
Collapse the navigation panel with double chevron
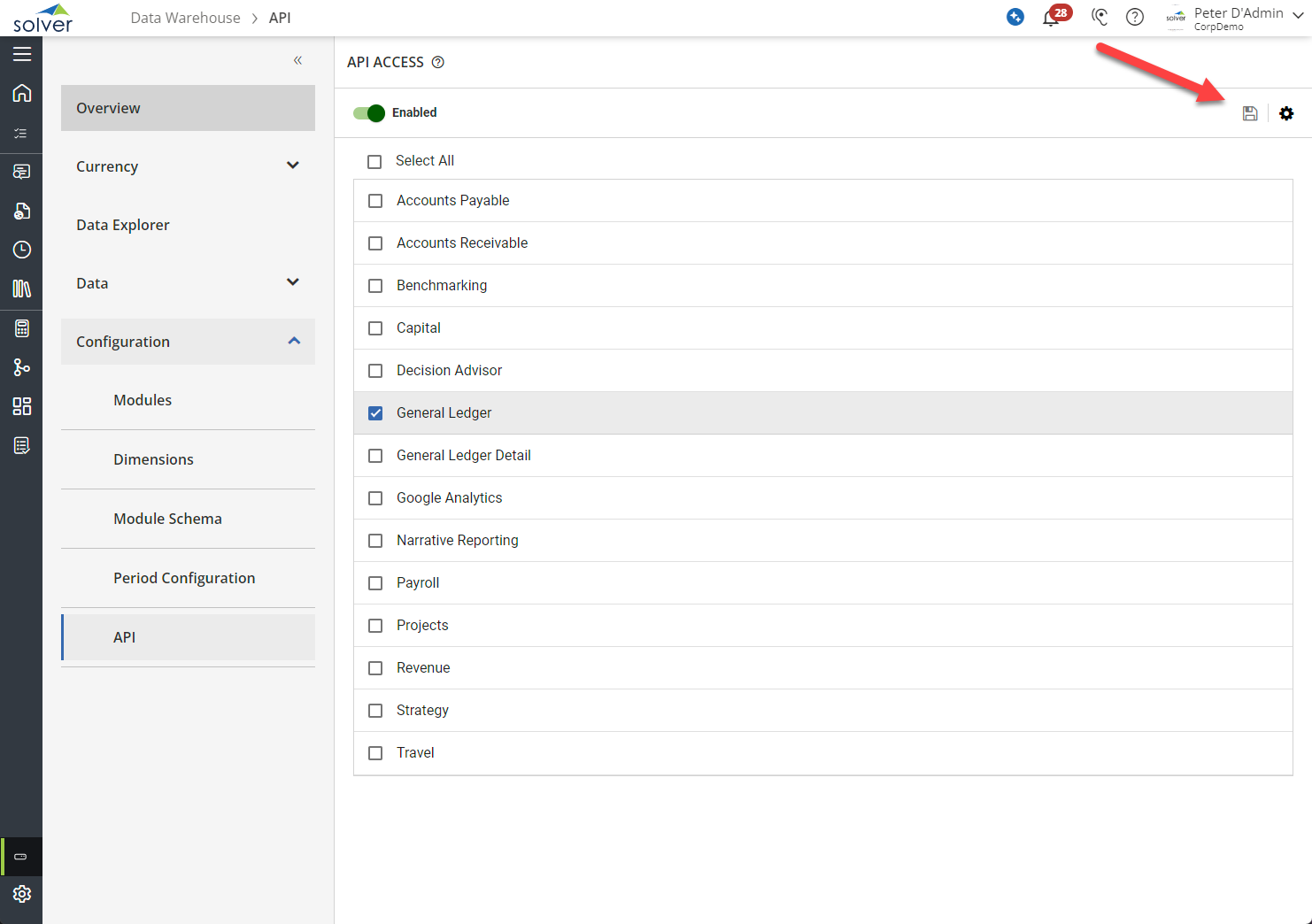(x=297, y=60)
